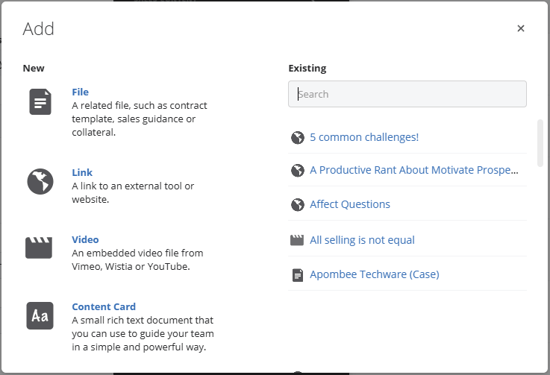Click the Existing list scrollbar thumb
Image resolution: width=550 pixels, height=375 pixels.
(540, 143)
